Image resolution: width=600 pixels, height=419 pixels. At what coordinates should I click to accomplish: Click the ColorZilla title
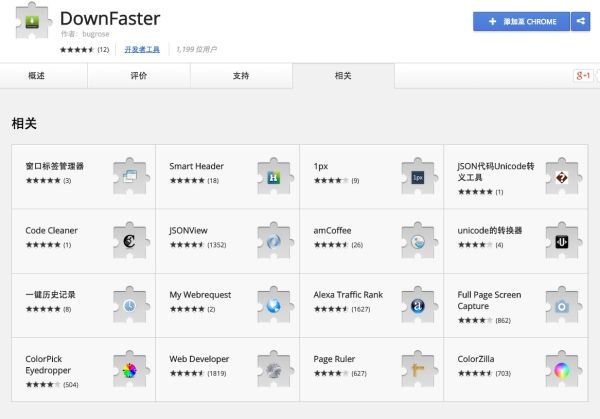coord(476,359)
